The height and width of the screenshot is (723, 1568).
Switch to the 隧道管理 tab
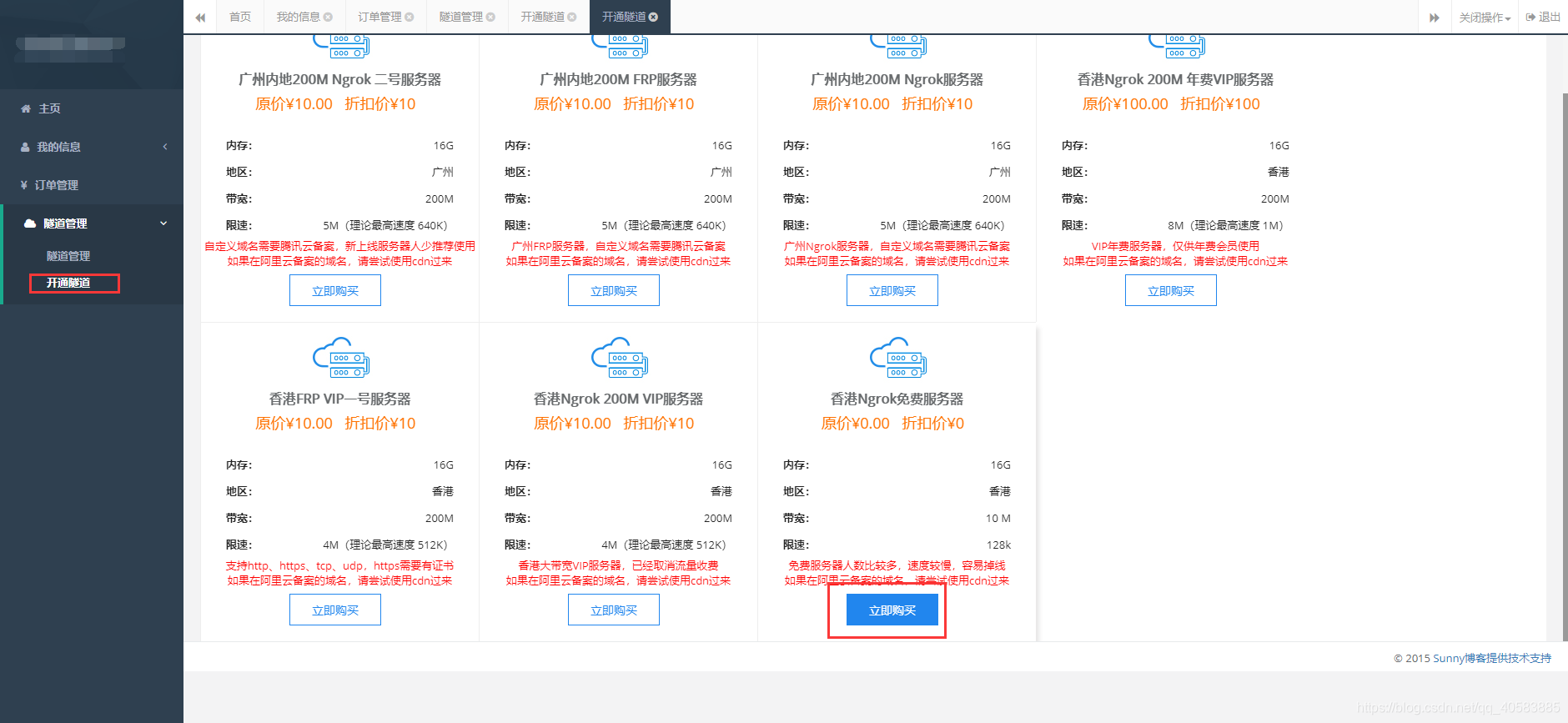[460, 17]
